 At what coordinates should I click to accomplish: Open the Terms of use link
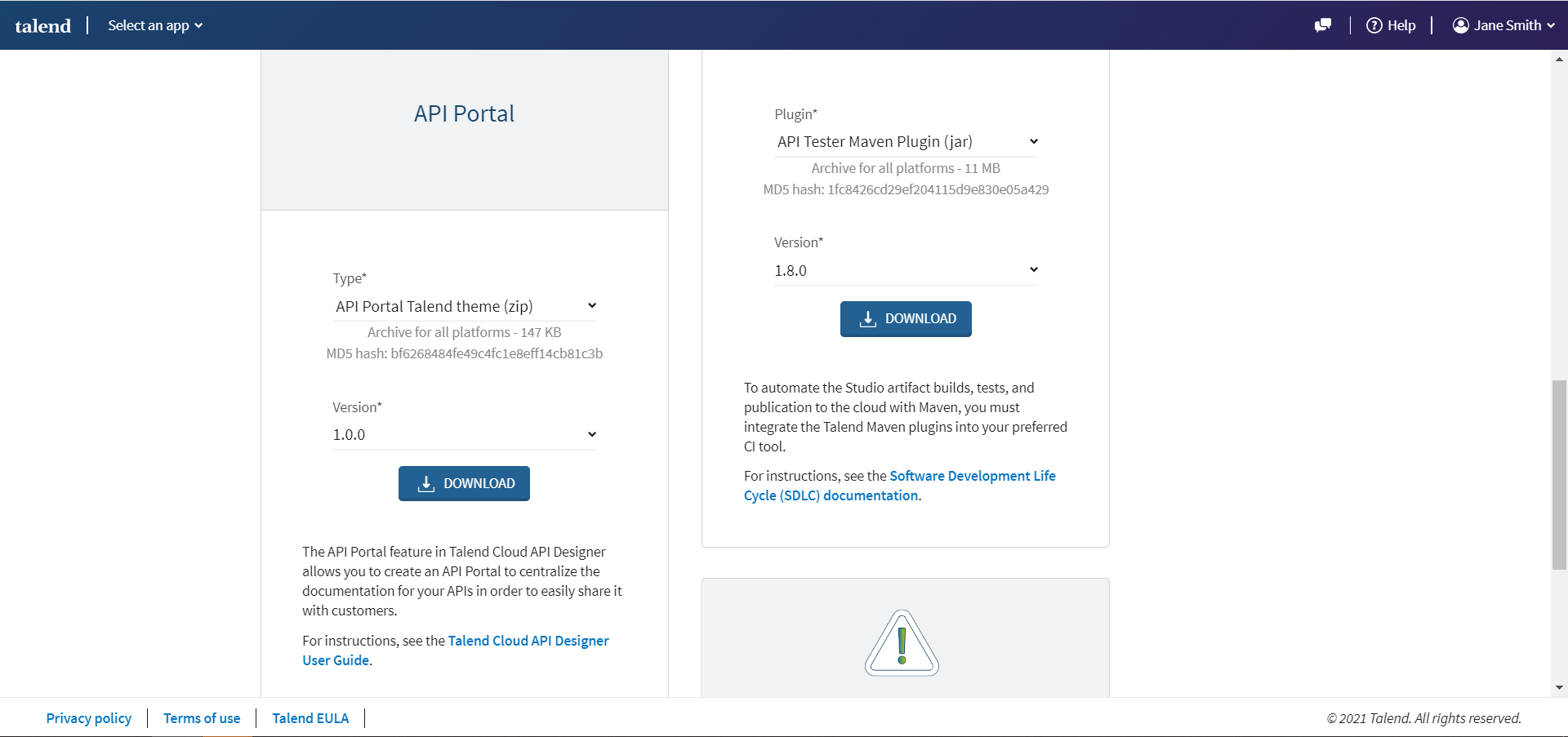(202, 718)
